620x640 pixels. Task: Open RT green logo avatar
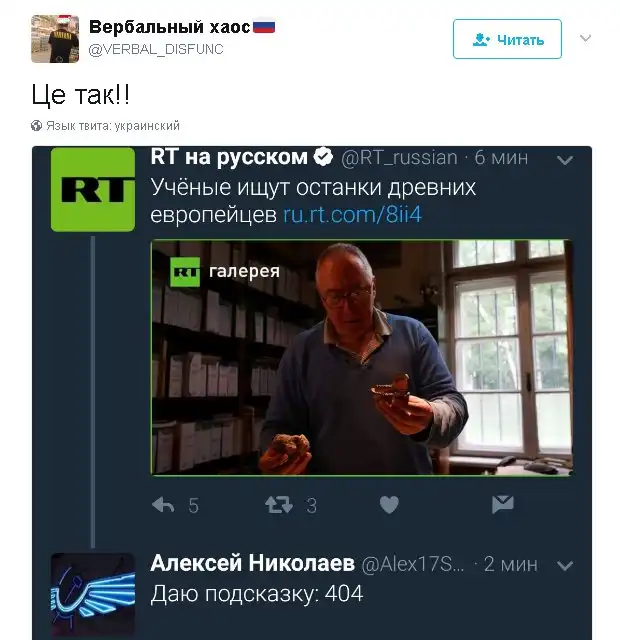tap(93, 189)
